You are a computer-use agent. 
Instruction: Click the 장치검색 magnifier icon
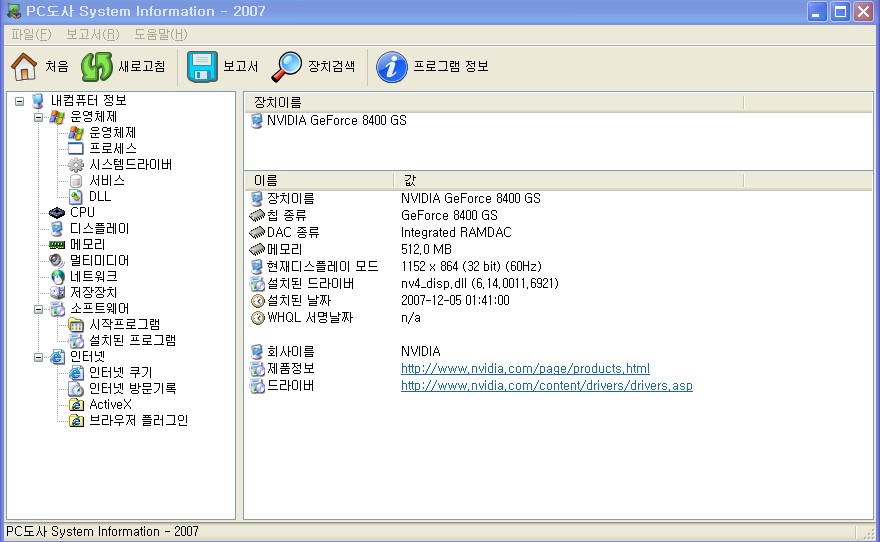[286, 67]
